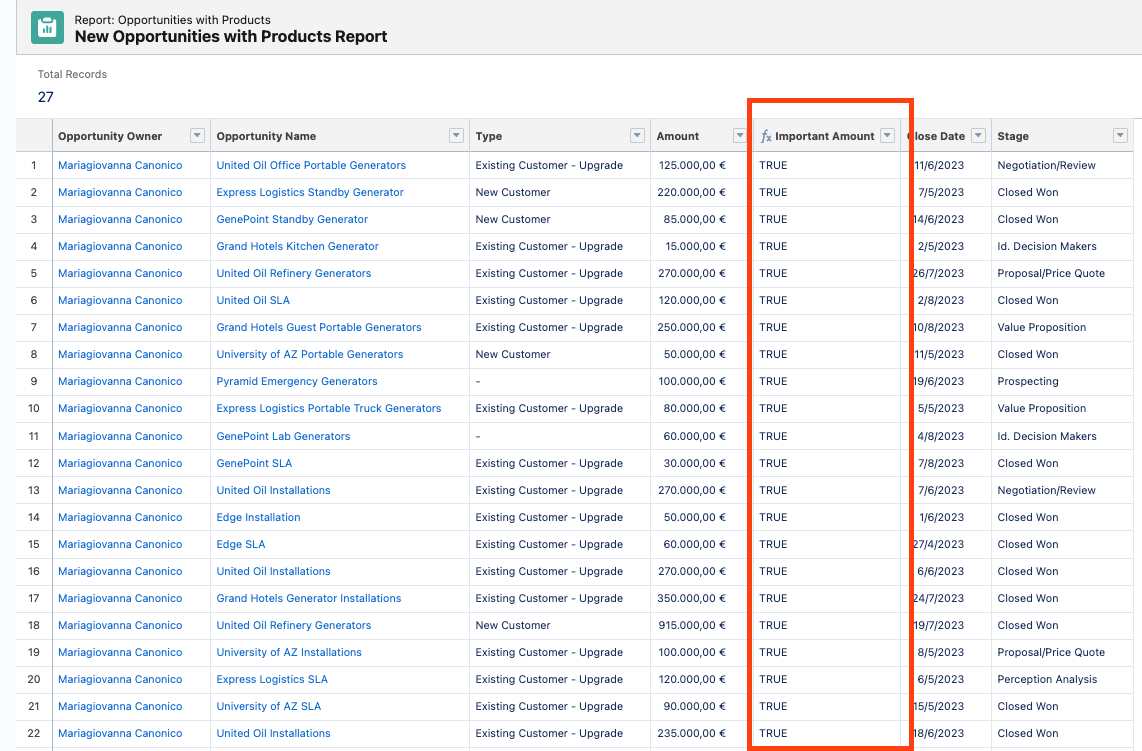Open Mariagiovanna Canonico owner link in row 1
Viewport: 1142px width, 751px height.
click(120, 165)
